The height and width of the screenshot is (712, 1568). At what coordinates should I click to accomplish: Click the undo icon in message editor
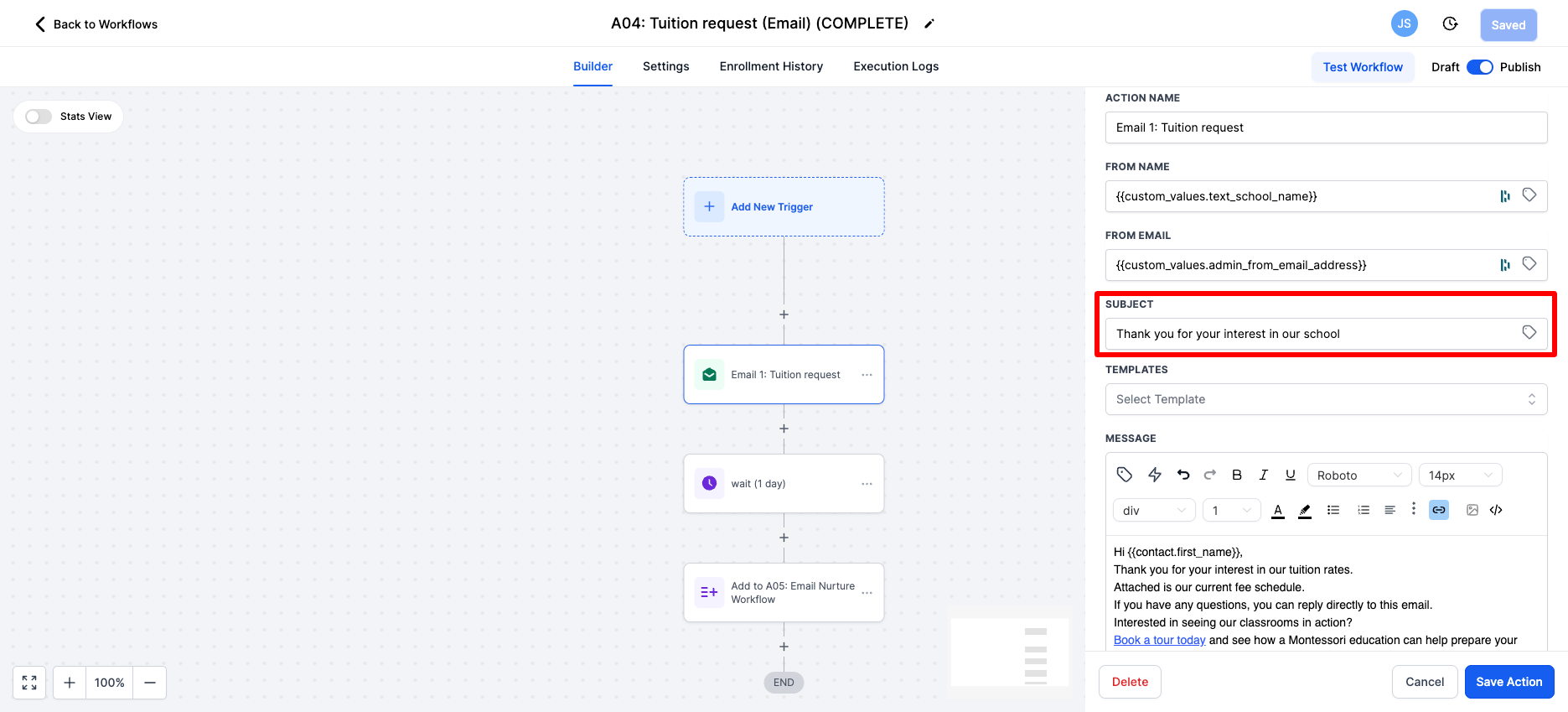(x=1182, y=475)
